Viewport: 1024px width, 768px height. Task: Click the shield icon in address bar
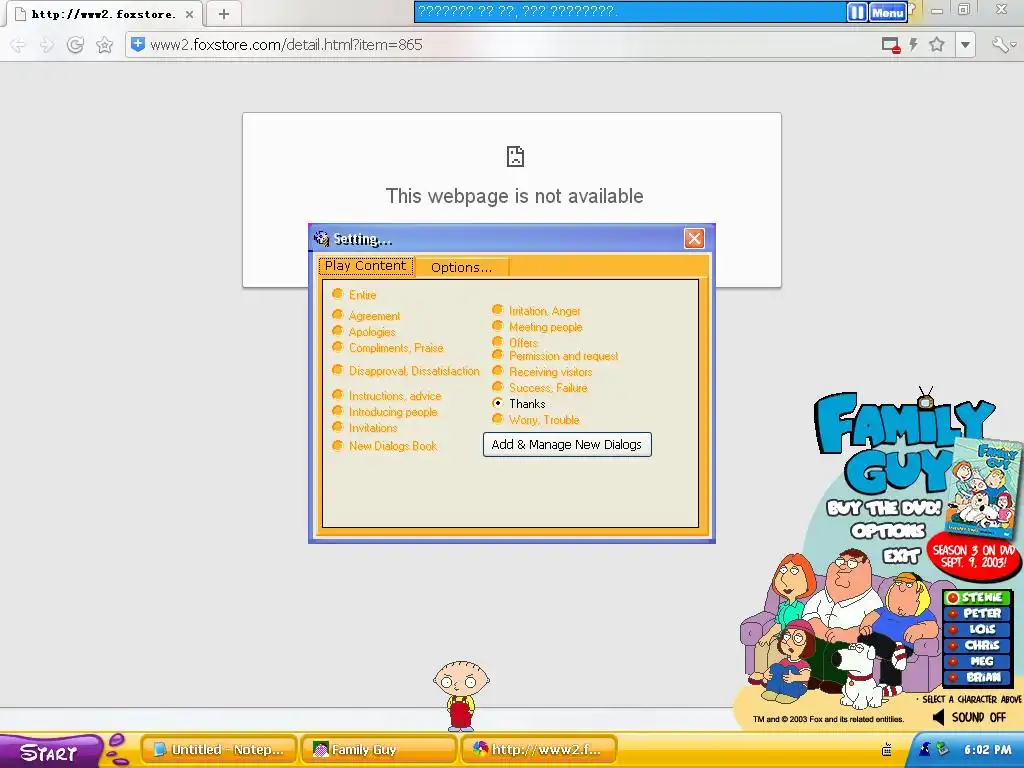138,44
